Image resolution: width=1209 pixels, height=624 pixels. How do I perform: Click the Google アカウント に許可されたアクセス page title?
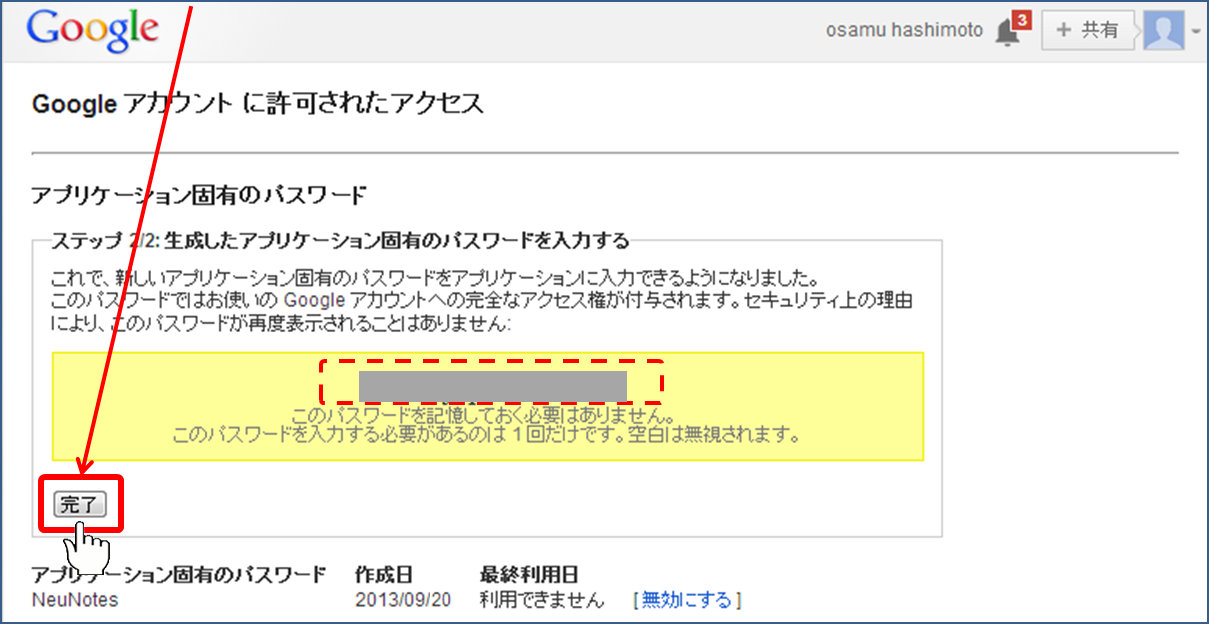pyautogui.click(x=258, y=104)
